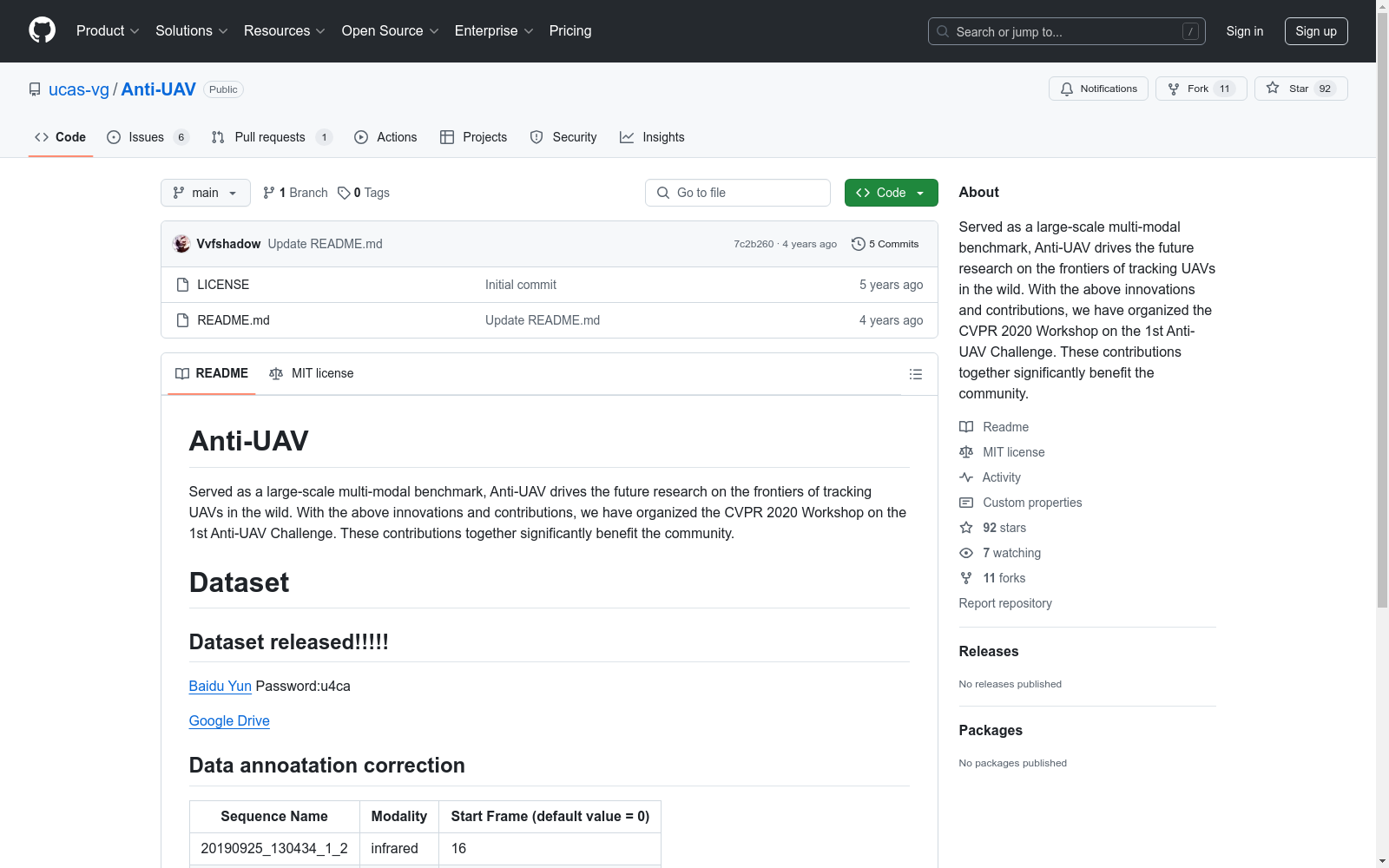This screenshot has width=1389, height=868.
Task: Focus the Go to file search box
Action: coord(738,193)
